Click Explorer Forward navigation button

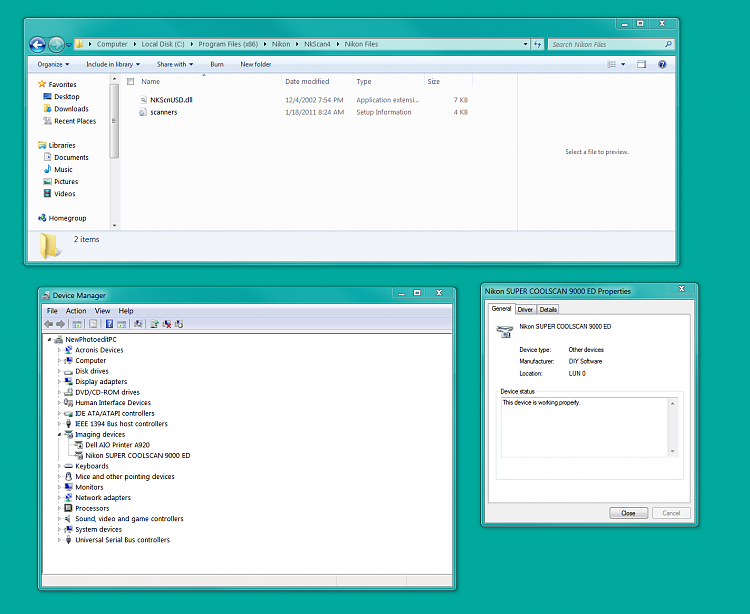click(56, 44)
